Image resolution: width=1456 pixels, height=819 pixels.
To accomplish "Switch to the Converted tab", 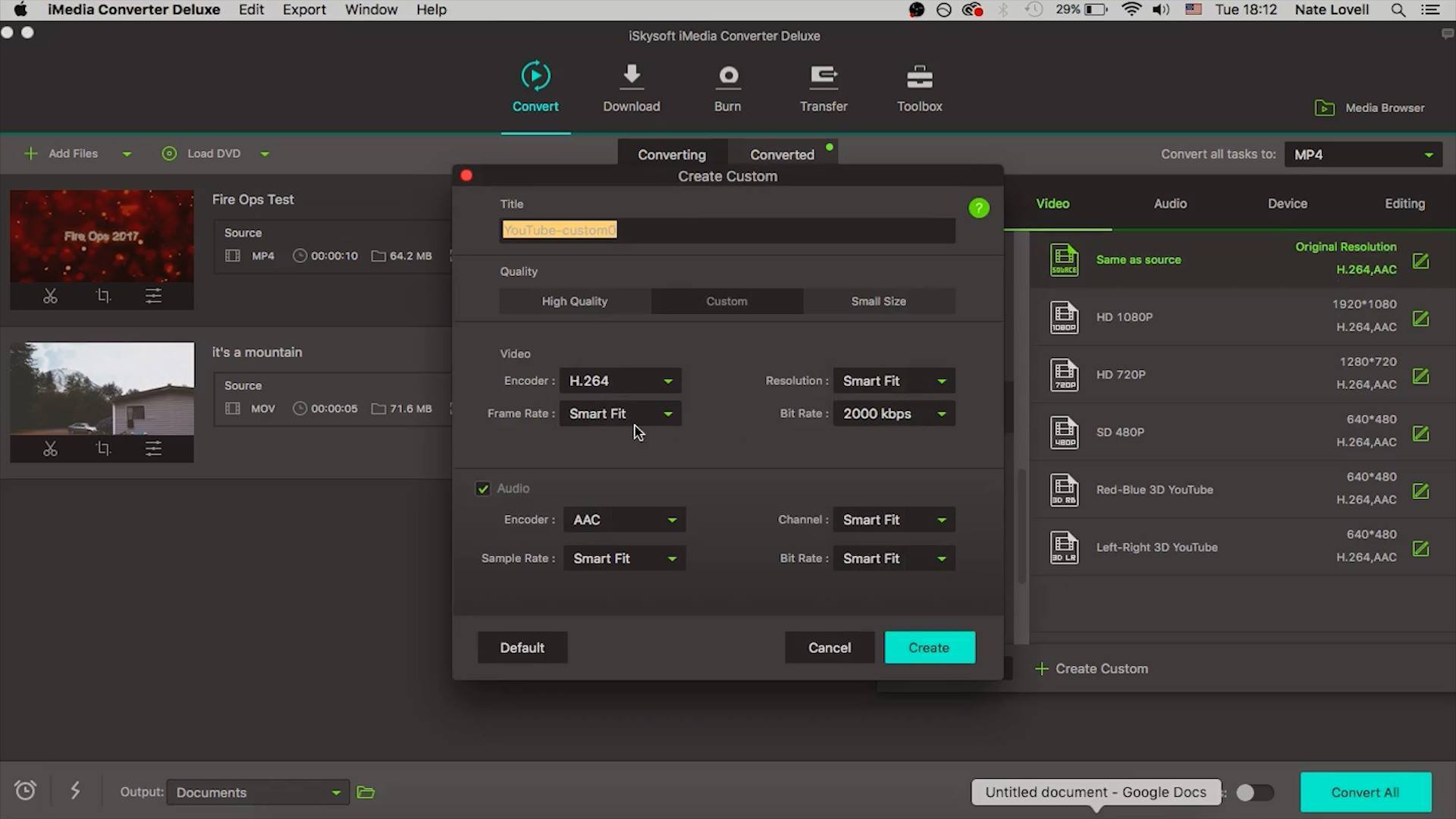I will tap(782, 154).
